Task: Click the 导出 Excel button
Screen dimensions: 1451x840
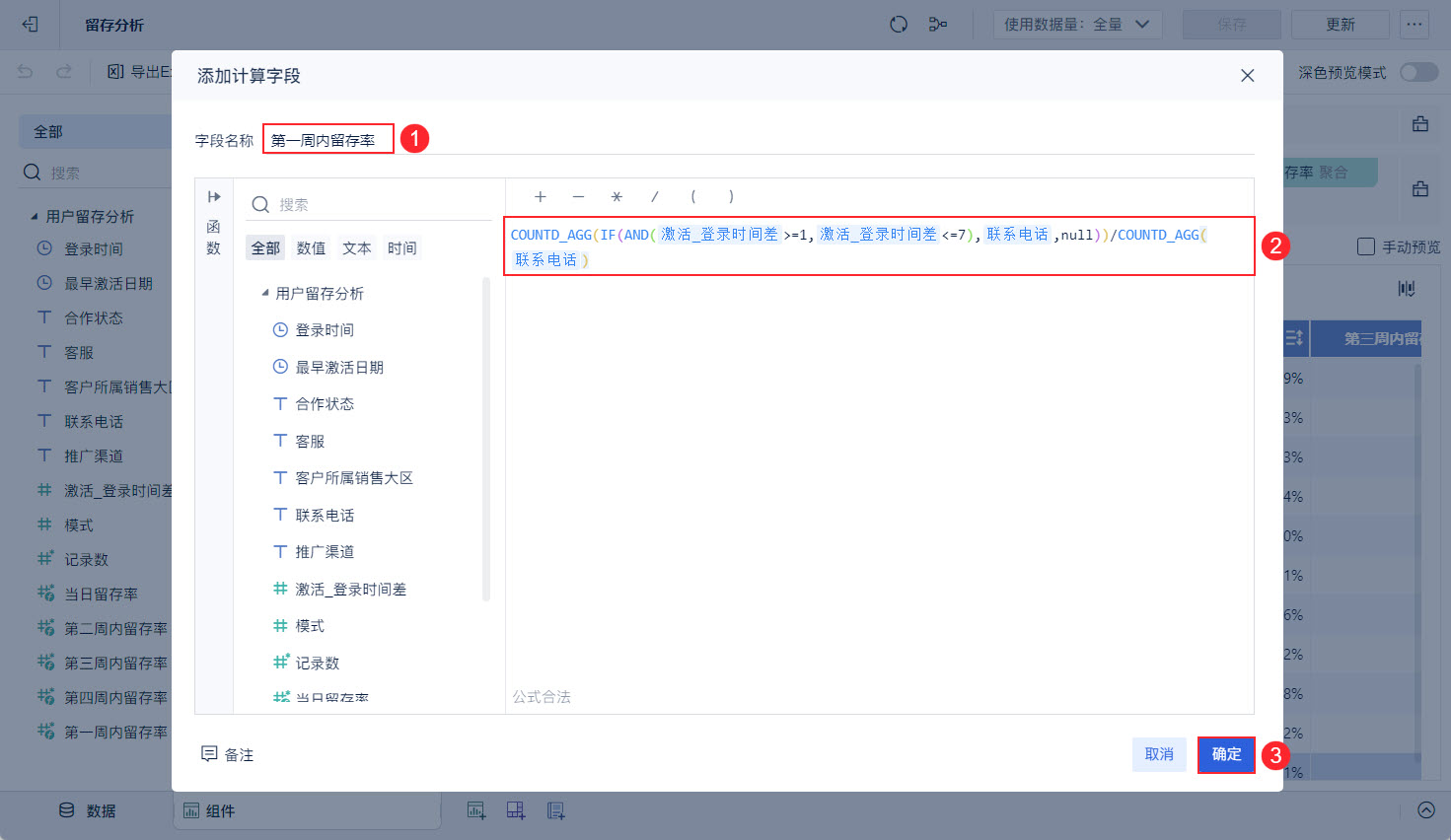Action: [x=139, y=72]
